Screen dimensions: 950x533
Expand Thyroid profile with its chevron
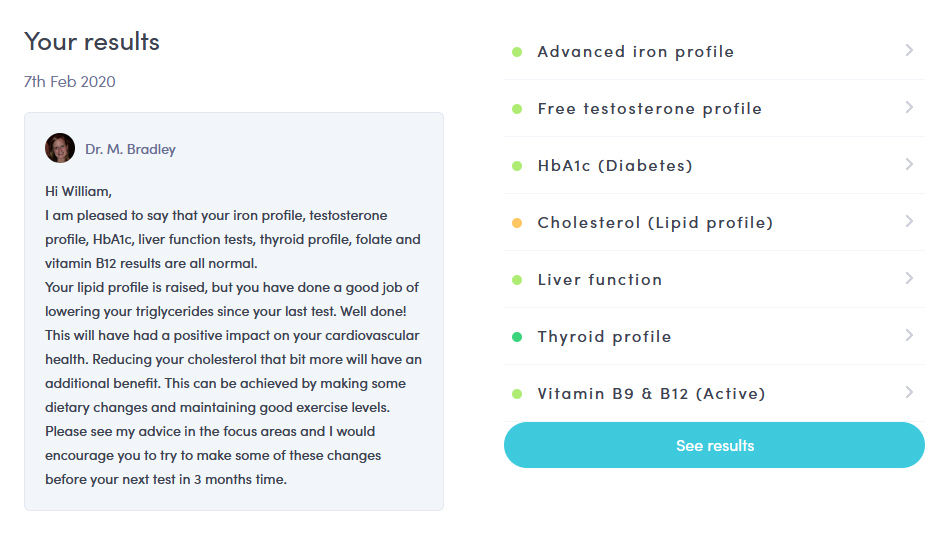point(909,335)
